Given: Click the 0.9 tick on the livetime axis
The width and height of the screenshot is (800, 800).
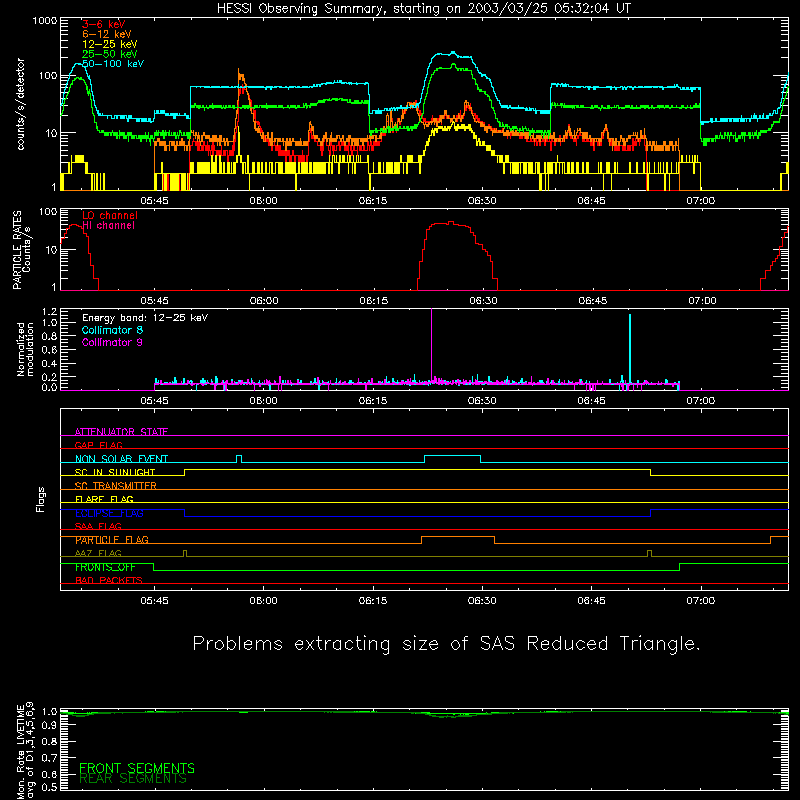Looking at the screenshot, I should 49,725.
